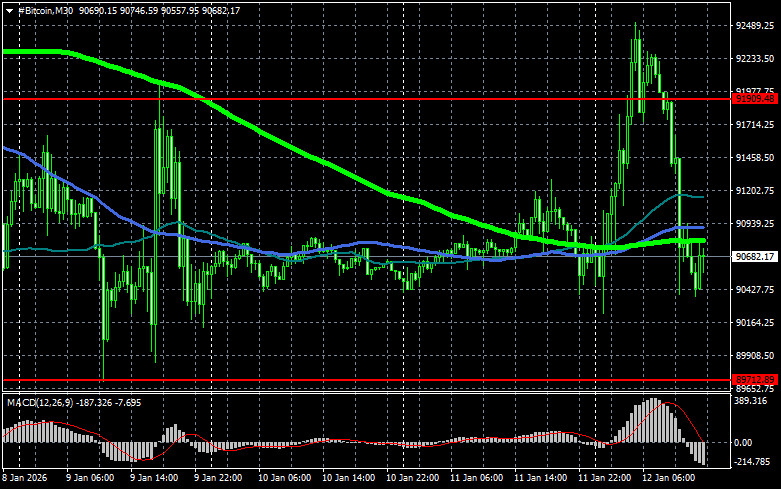Screen dimensions: 781x489
Task: Click the MACD(12,26,9) indicator label
Action: point(39,402)
